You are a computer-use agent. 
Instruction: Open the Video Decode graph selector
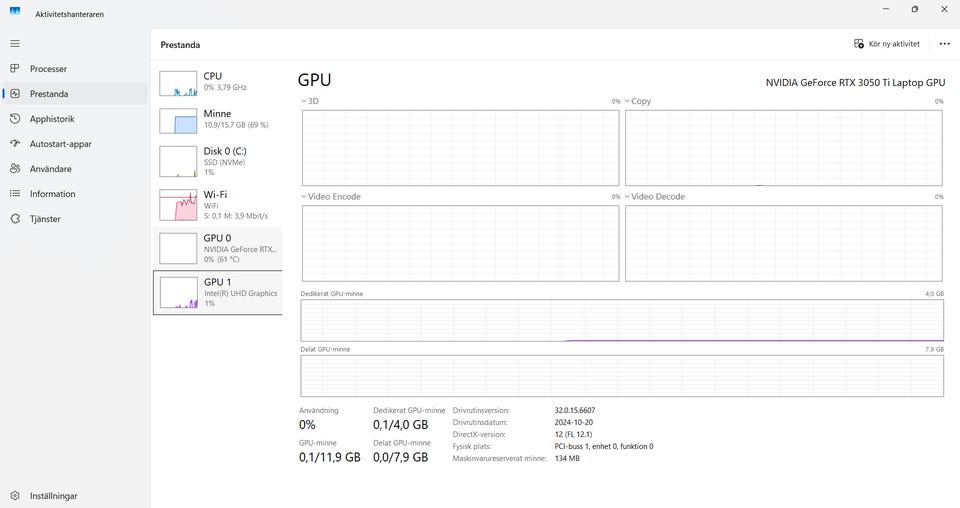628,197
